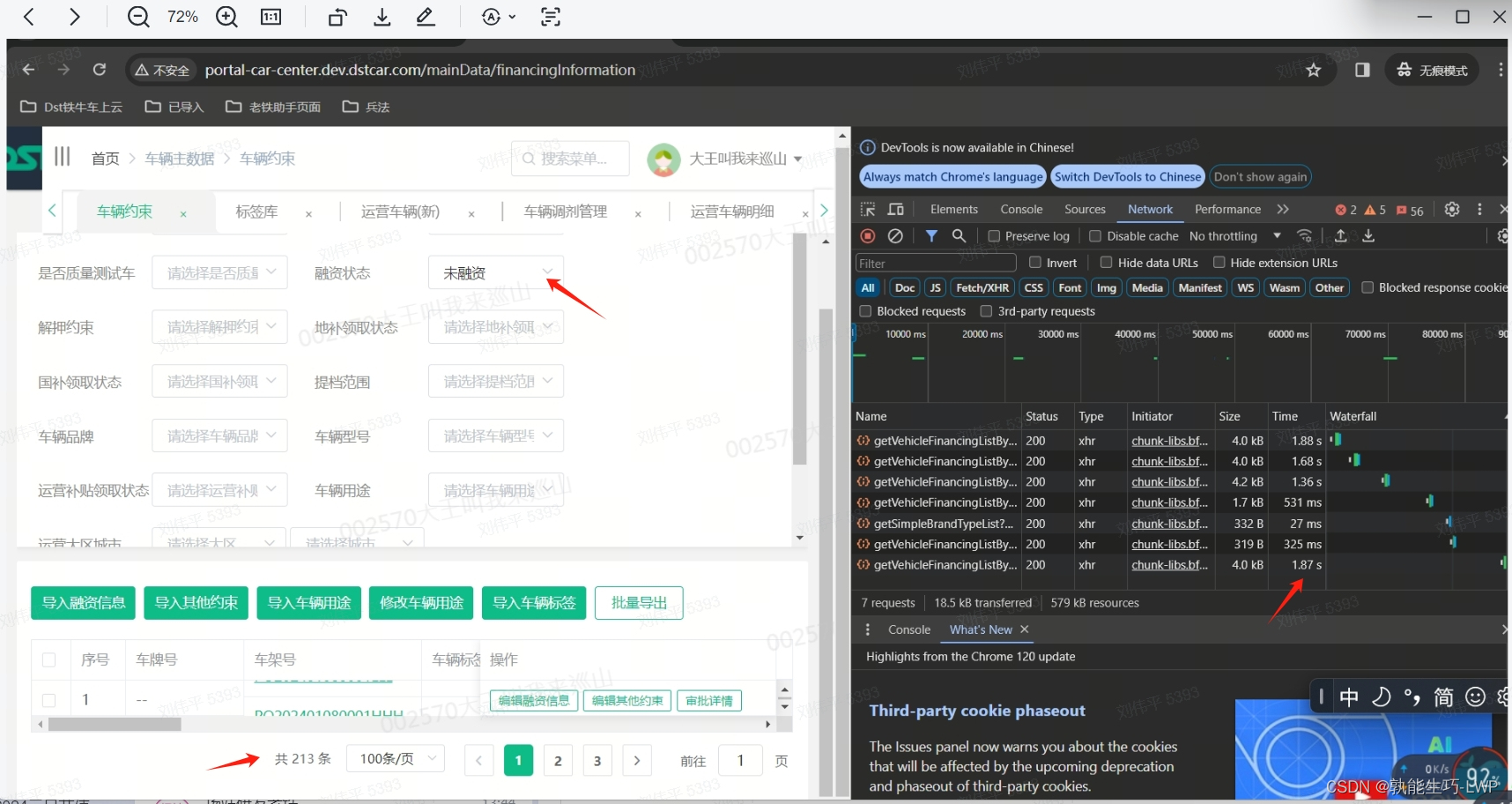Rotate the image in viewer
The height and width of the screenshot is (804, 1512).
click(337, 17)
